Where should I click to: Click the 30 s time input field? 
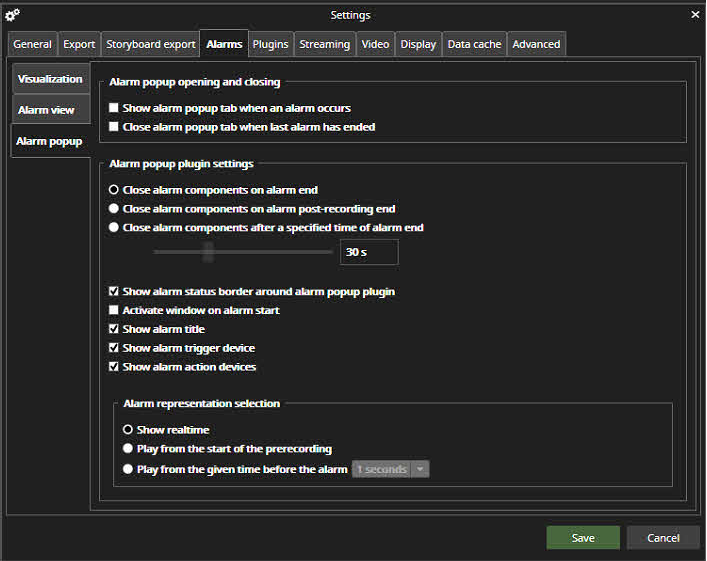coord(368,253)
